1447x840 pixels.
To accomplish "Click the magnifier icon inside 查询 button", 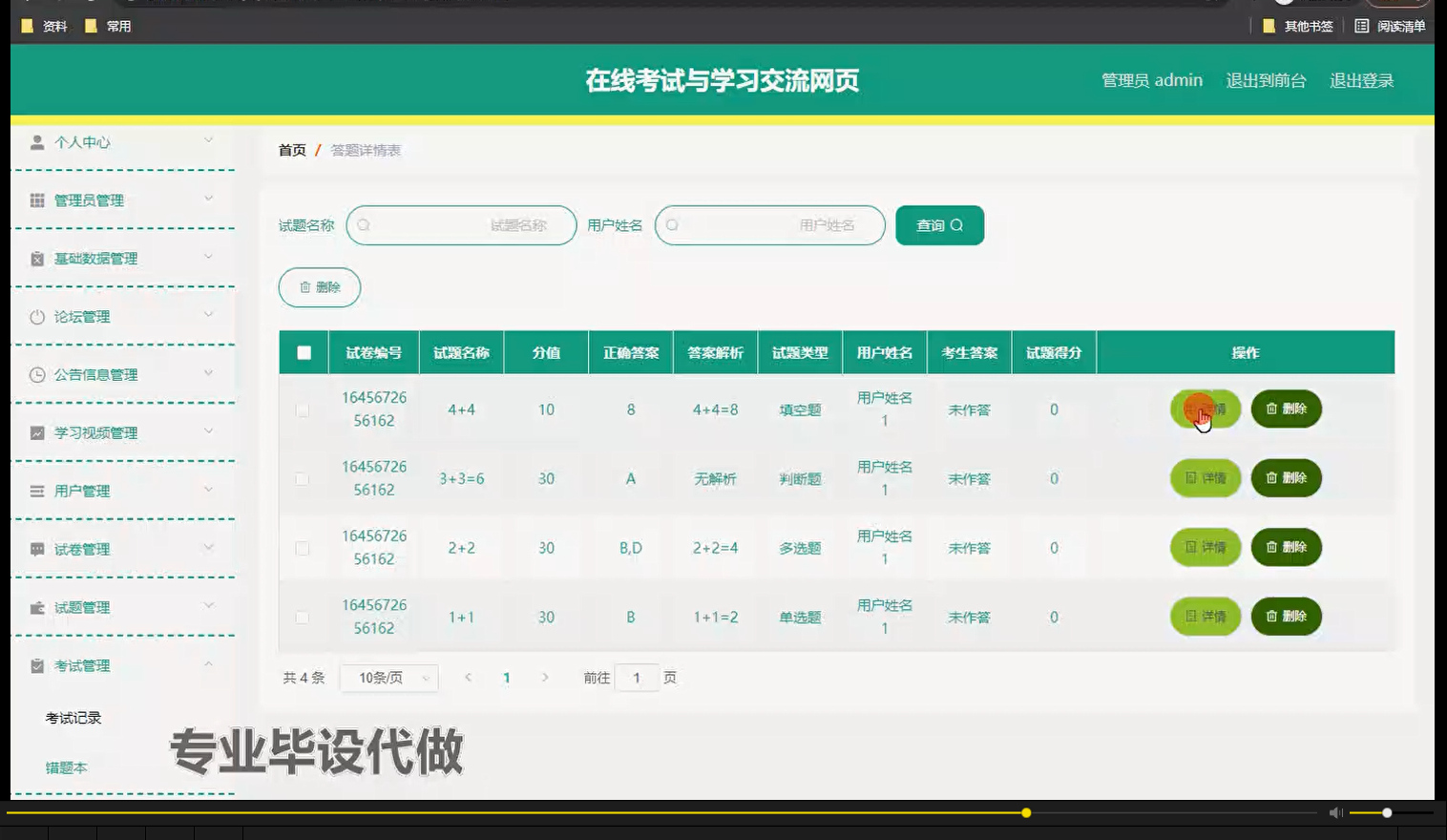I will pyautogui.click(x=957, y=225).
